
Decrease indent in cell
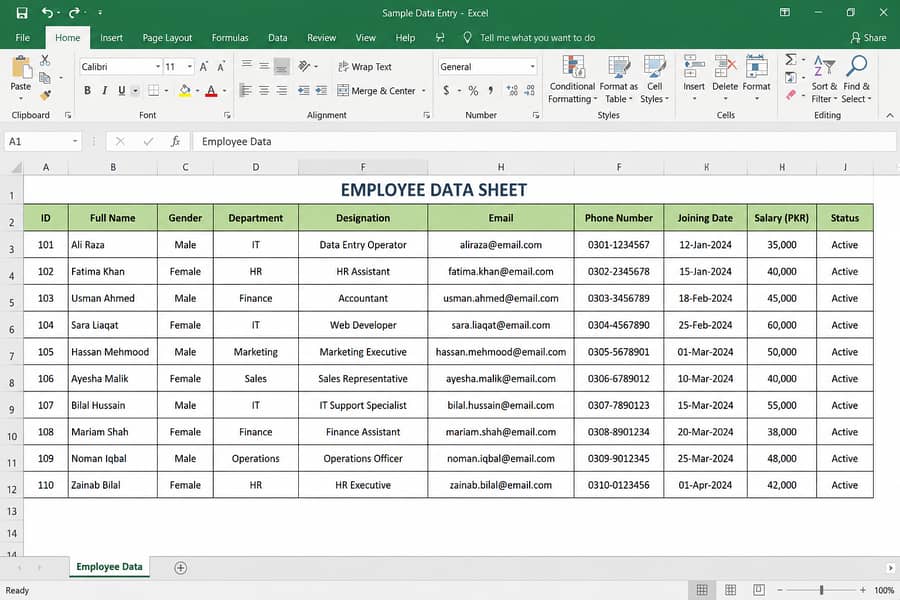coord(304,90)
